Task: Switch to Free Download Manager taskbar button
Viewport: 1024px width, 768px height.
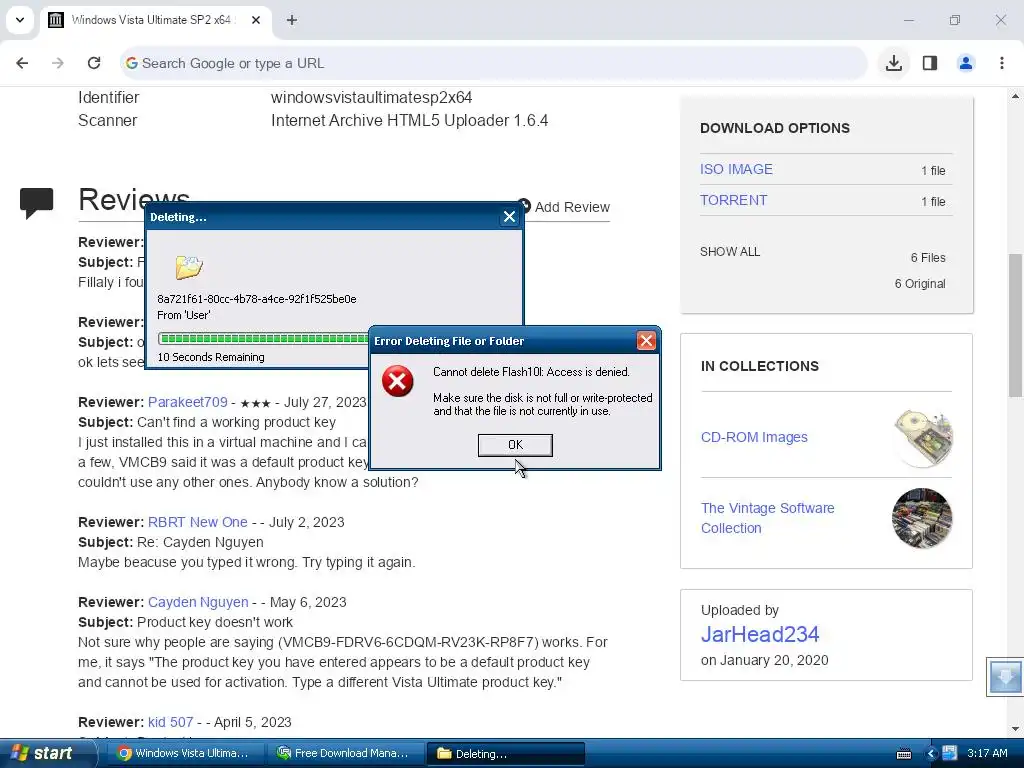Action: (345, 754)
